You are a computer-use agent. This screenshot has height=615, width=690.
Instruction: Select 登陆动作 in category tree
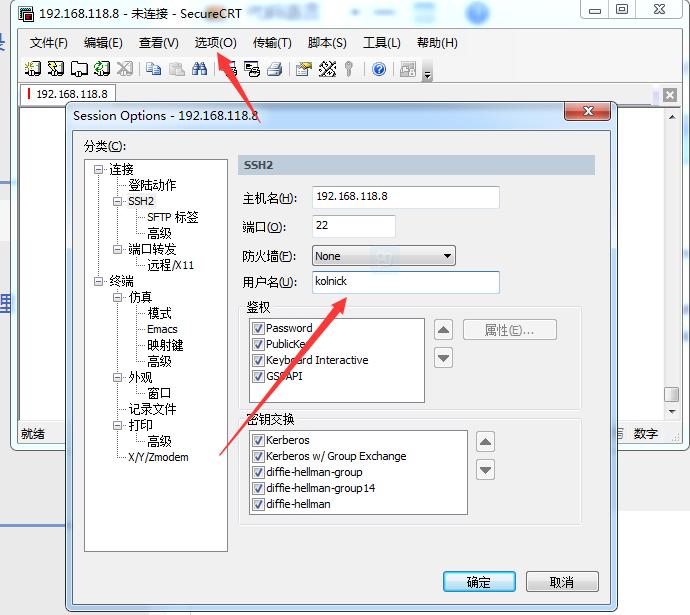(152, 185)
